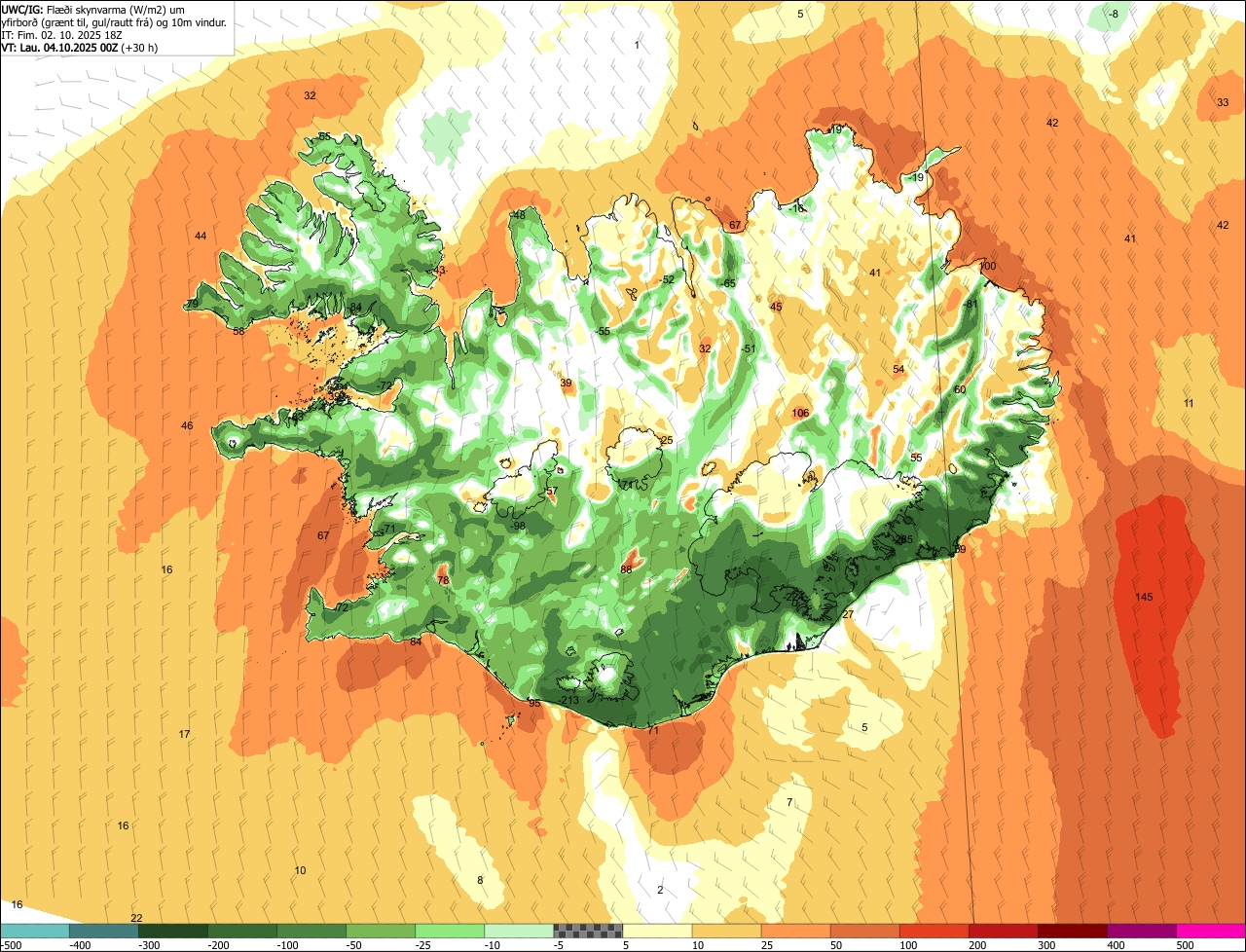Click the initial time text 'IT: Fim. 02. 10. 2025 18Z'
This screenshot has height=952, width=1246.
[x=61, y=34]
